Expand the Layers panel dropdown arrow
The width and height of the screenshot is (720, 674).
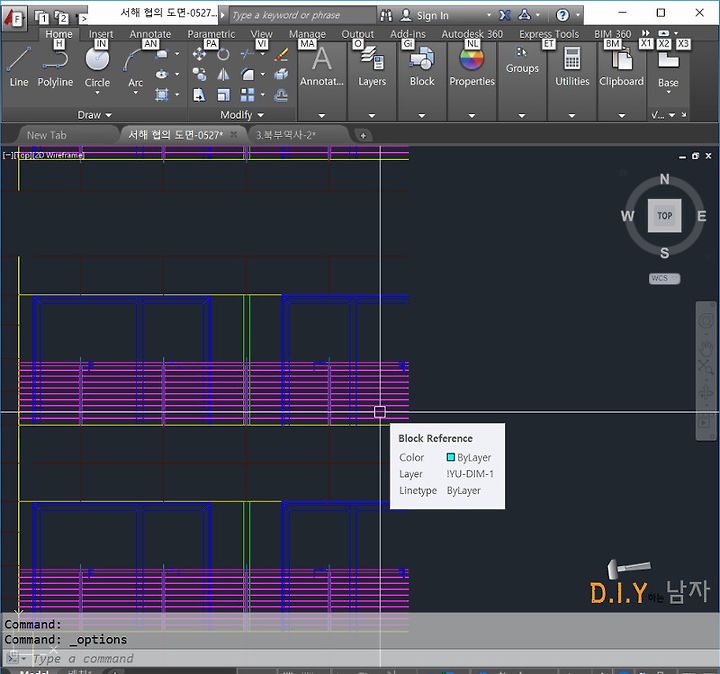coord(372,116)
